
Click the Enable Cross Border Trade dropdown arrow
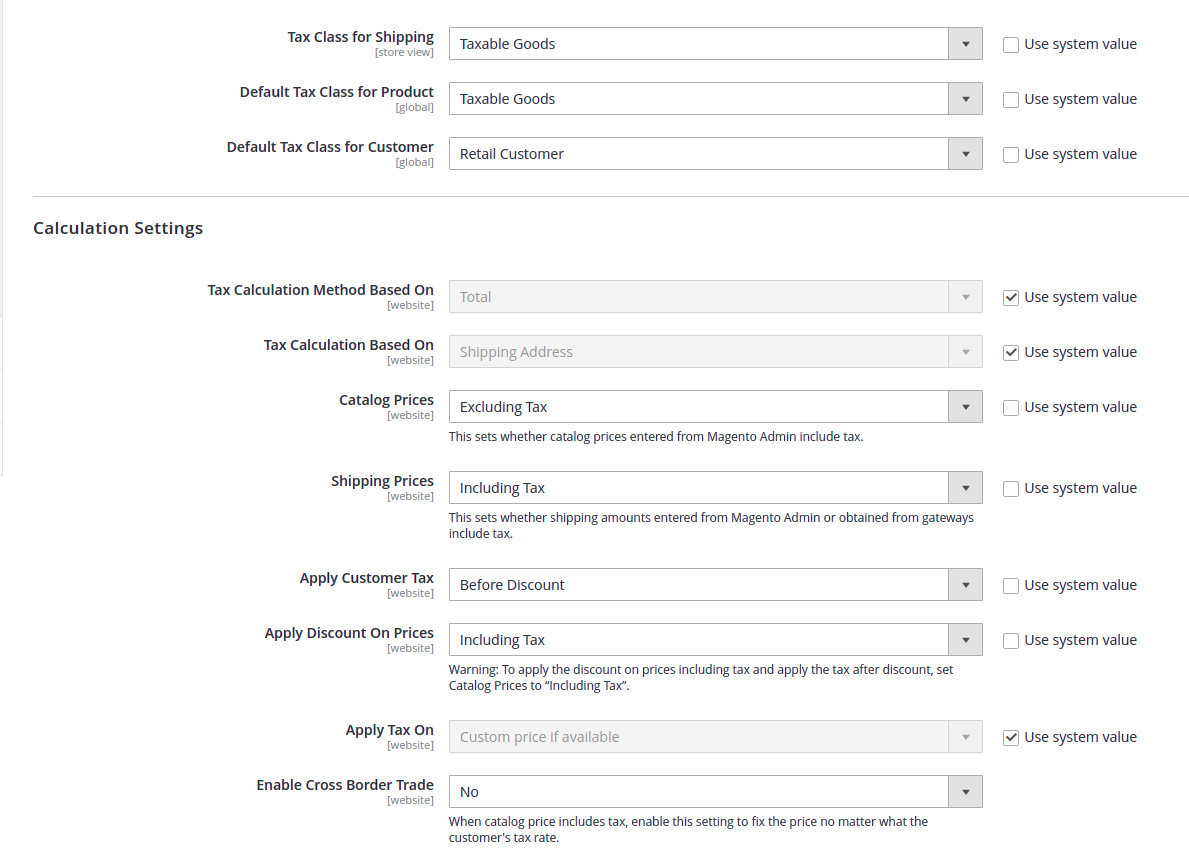pos(964,791)
